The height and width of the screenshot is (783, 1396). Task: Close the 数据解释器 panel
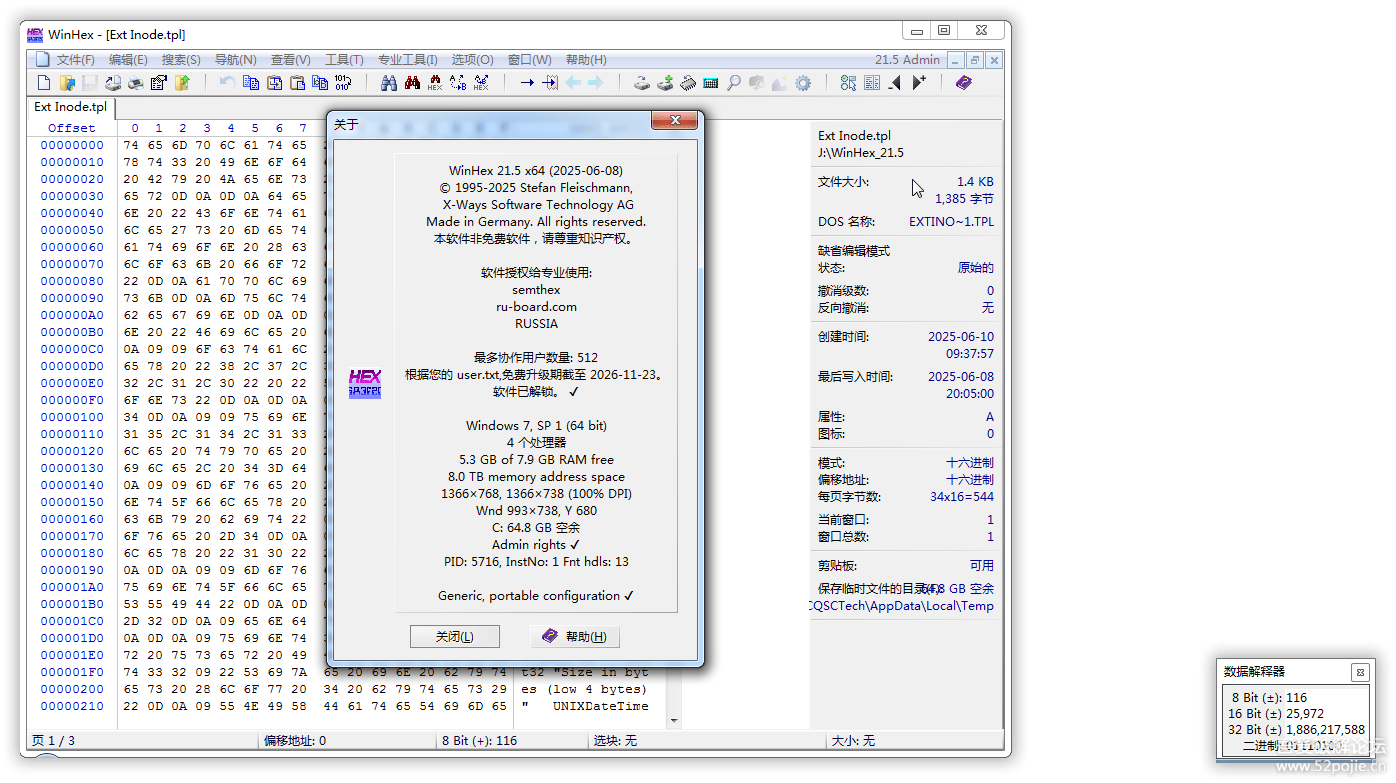coord(1359,673)
